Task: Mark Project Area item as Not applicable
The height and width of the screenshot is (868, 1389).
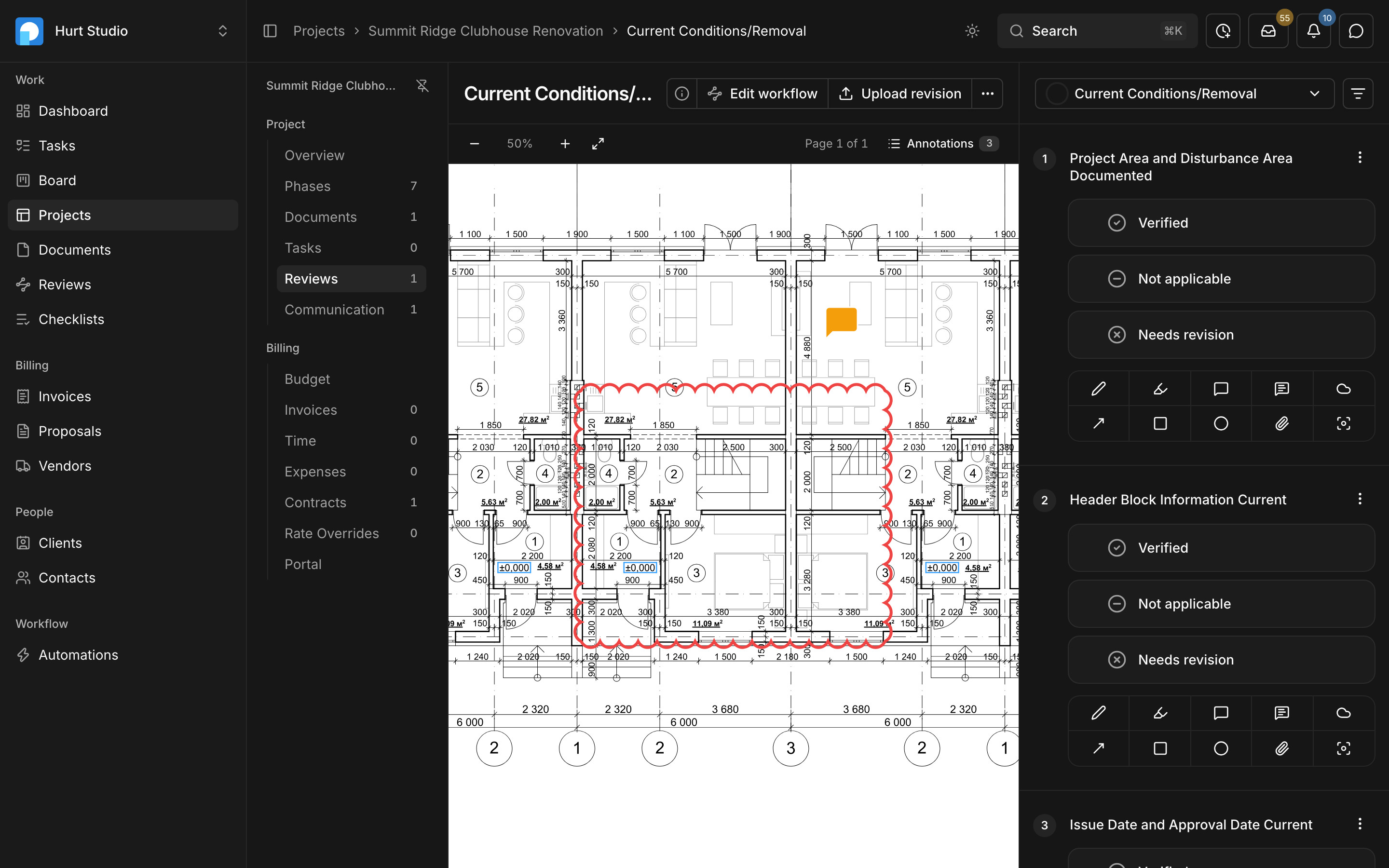Action: pos(1221,279)
